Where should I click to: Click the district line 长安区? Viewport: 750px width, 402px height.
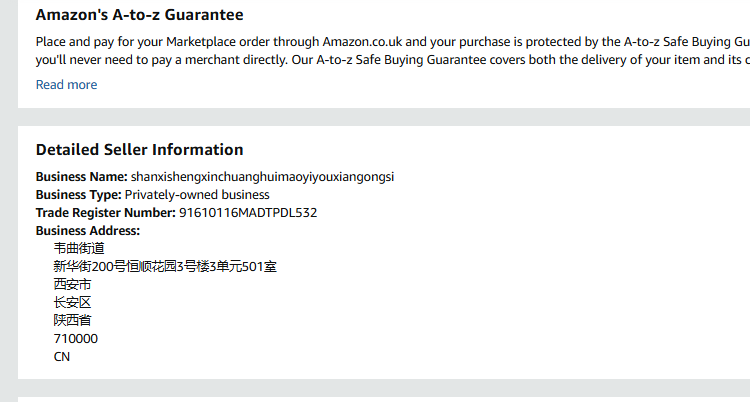72,303
